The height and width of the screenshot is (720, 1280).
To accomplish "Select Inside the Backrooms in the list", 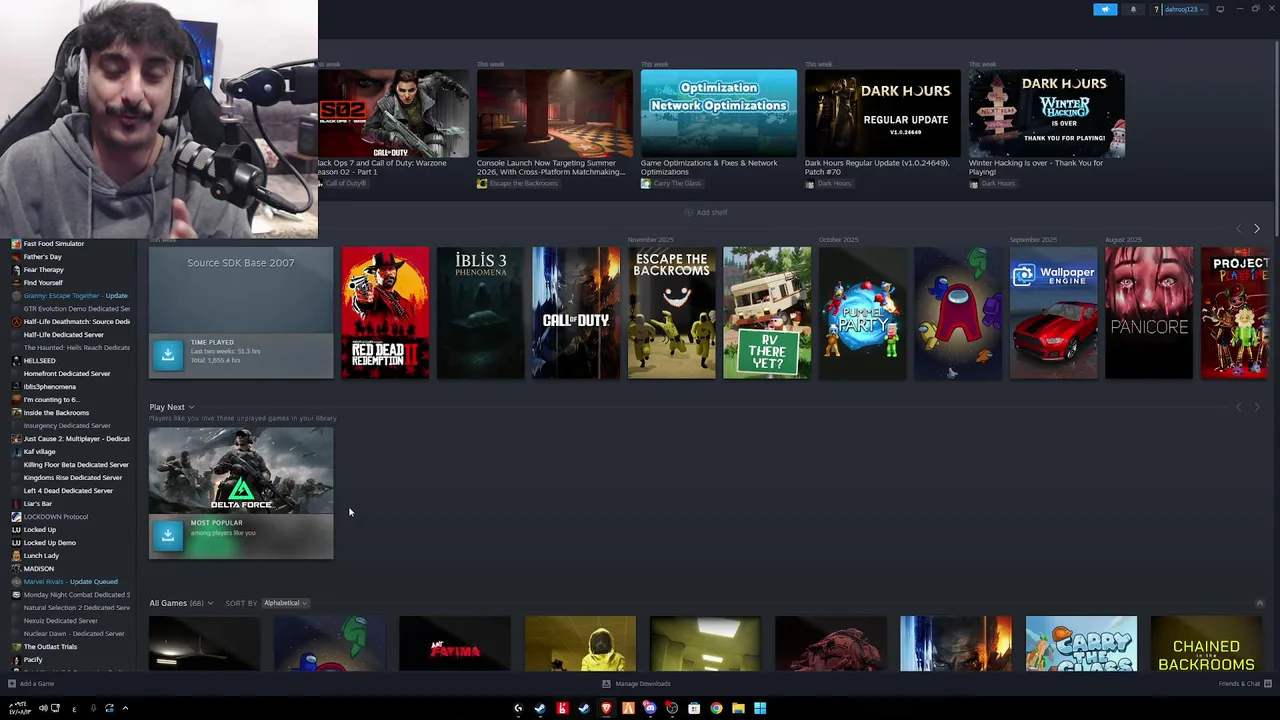I will [x=56, y=413].
